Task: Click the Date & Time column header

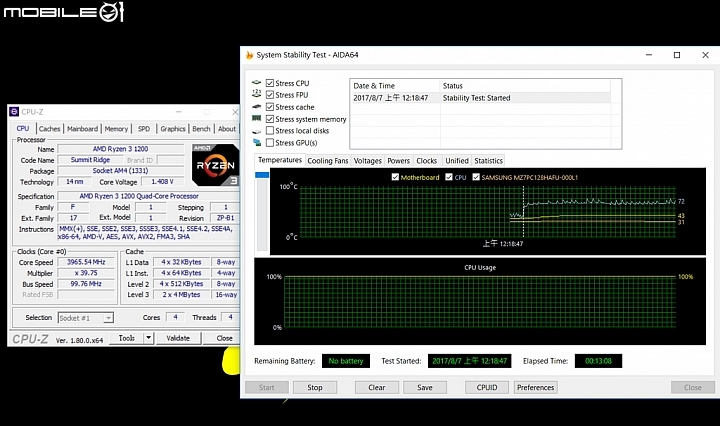Action: tap(395, 86)
